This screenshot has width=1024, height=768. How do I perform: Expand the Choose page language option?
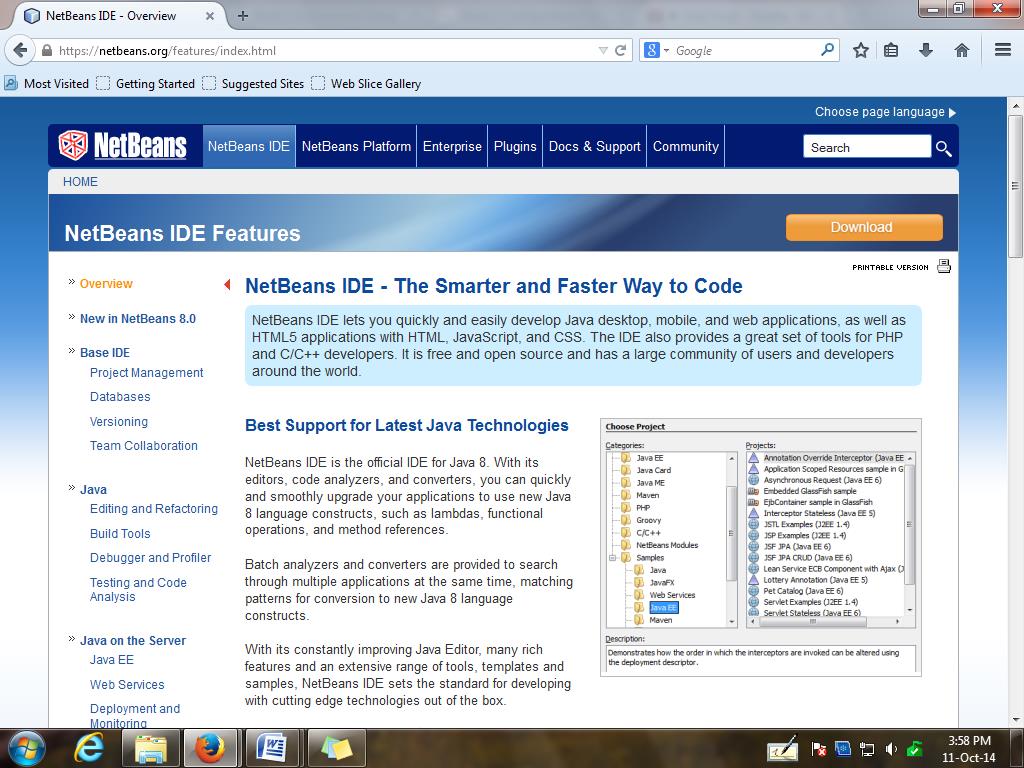884,112
